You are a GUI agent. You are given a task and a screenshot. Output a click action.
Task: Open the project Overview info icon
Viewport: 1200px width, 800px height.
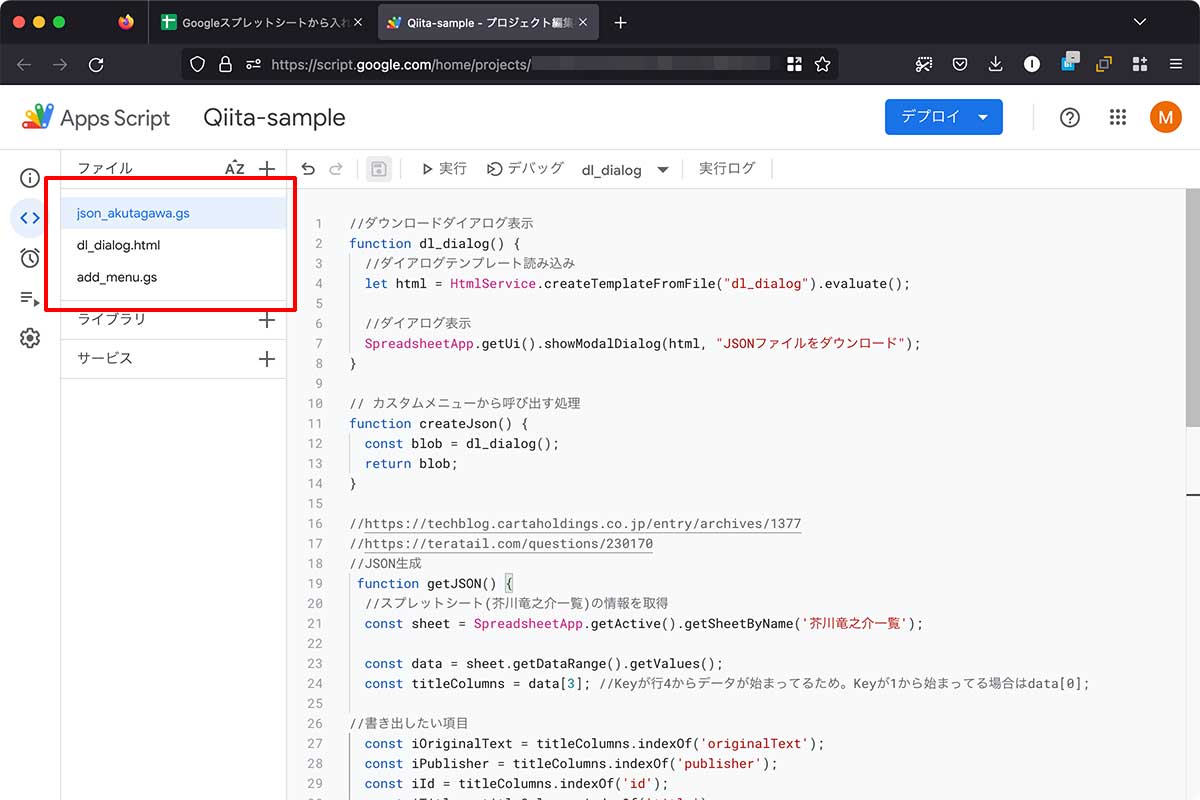tap(29, 177)
